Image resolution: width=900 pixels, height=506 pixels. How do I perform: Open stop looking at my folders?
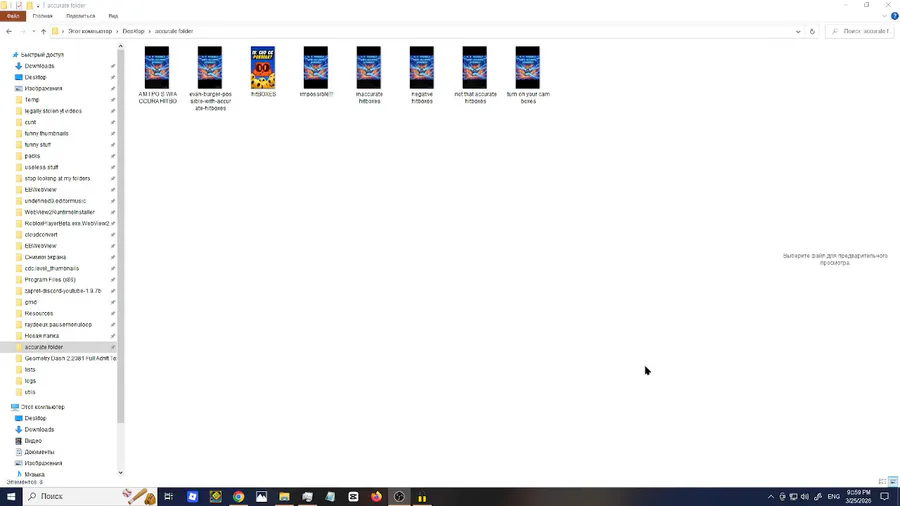click(x=57, y=178)
